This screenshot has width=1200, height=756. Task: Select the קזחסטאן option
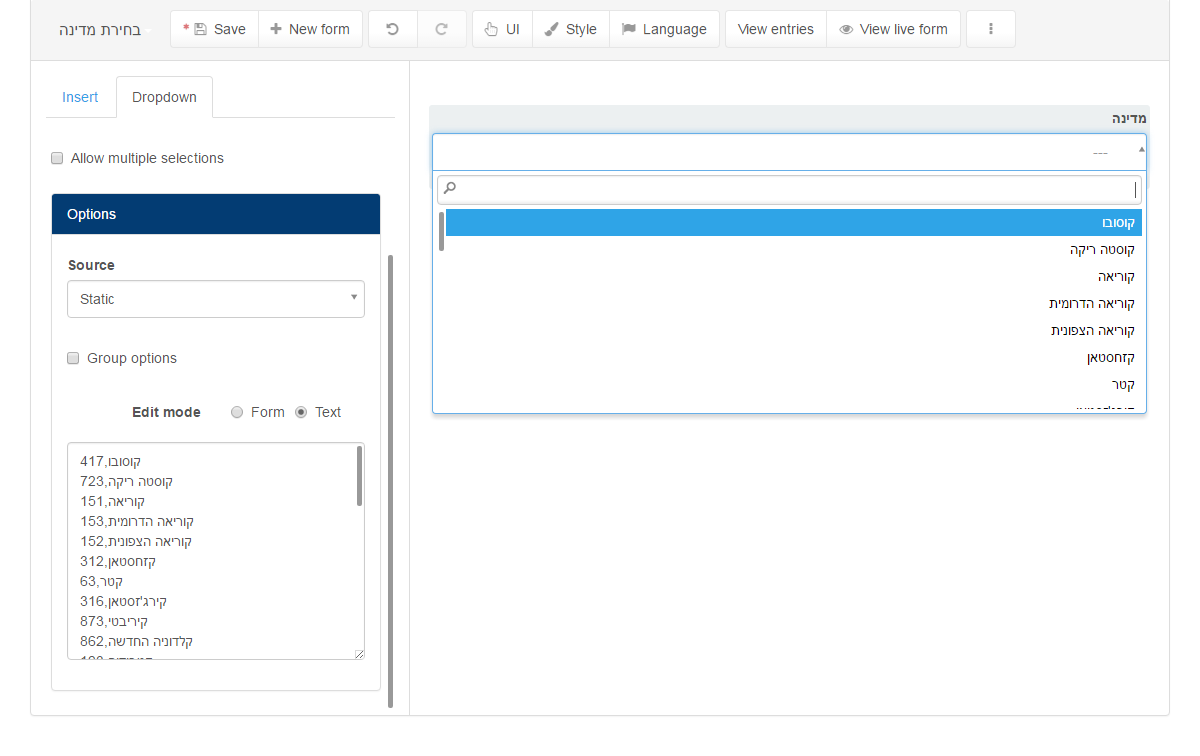click(x=793, y=357)
